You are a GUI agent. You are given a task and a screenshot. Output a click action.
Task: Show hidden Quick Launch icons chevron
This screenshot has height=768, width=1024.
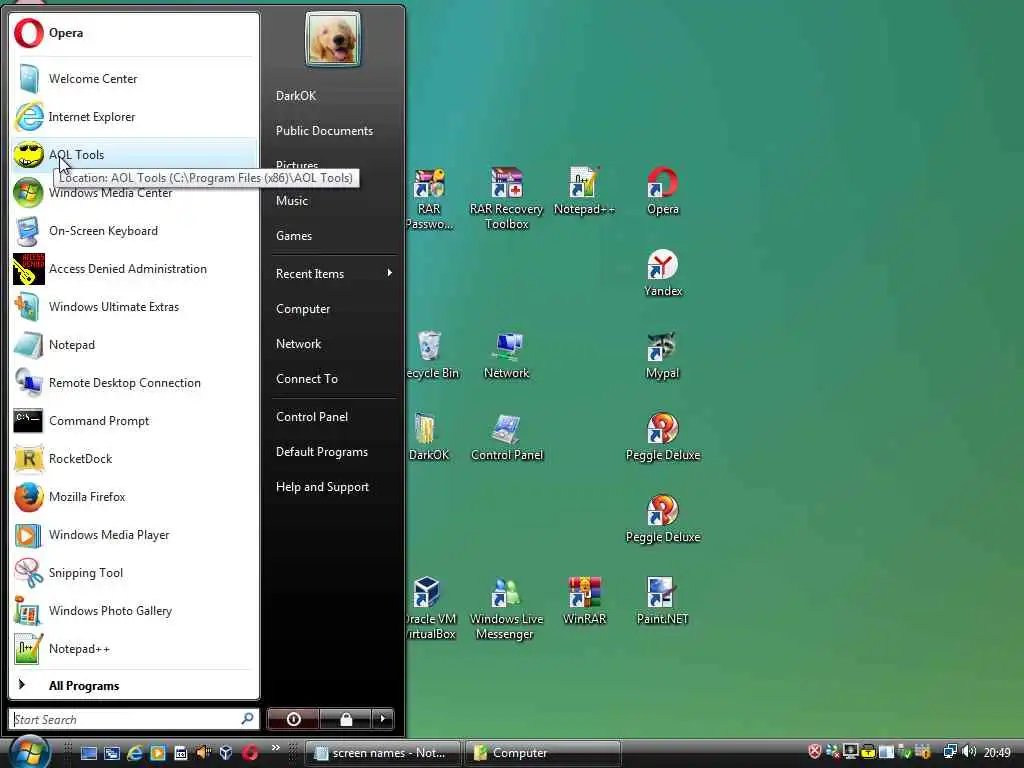[x=276, y=747]
